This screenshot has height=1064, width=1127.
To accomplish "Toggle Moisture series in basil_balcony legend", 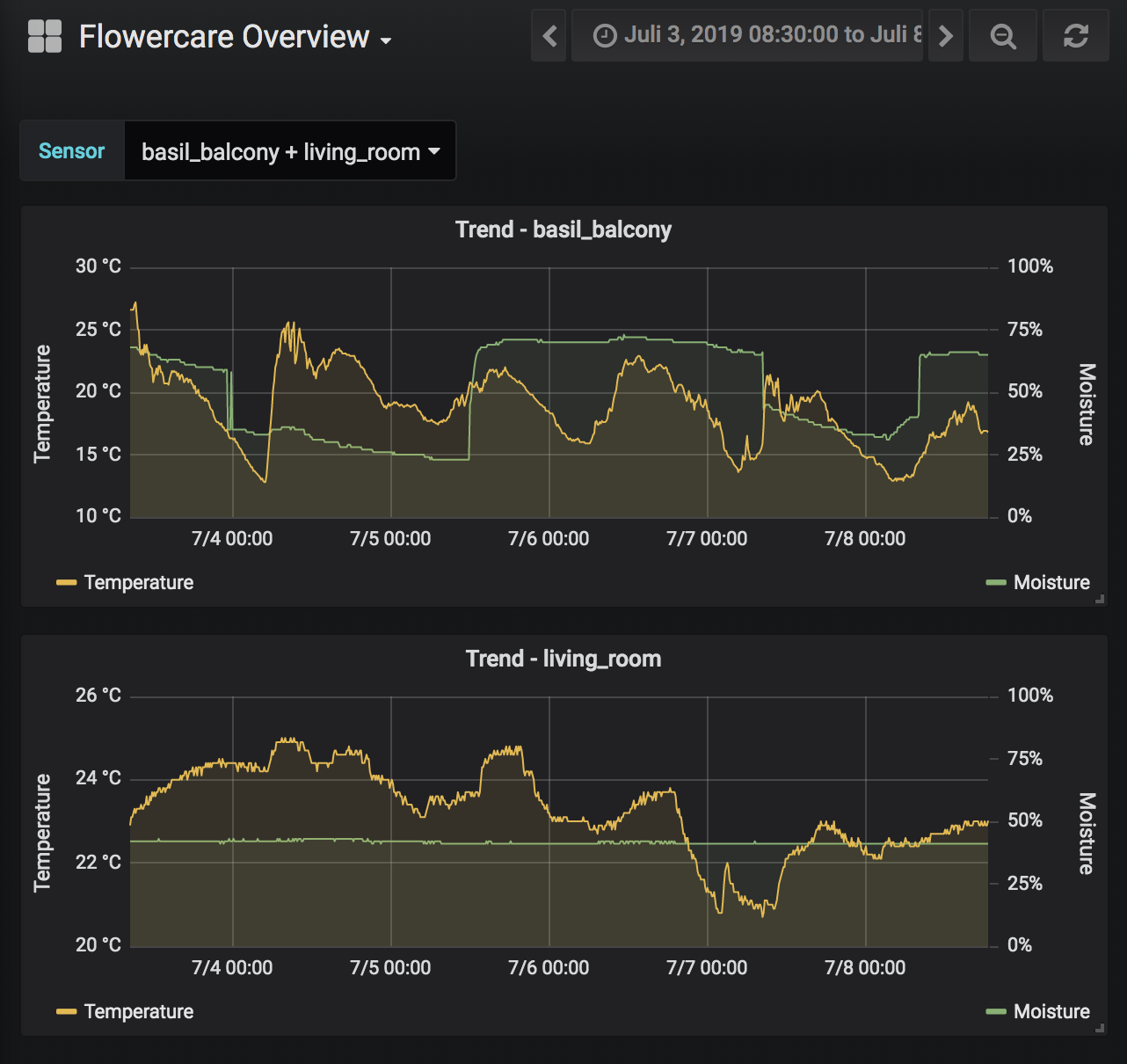I will click(x=1051, y=582).
